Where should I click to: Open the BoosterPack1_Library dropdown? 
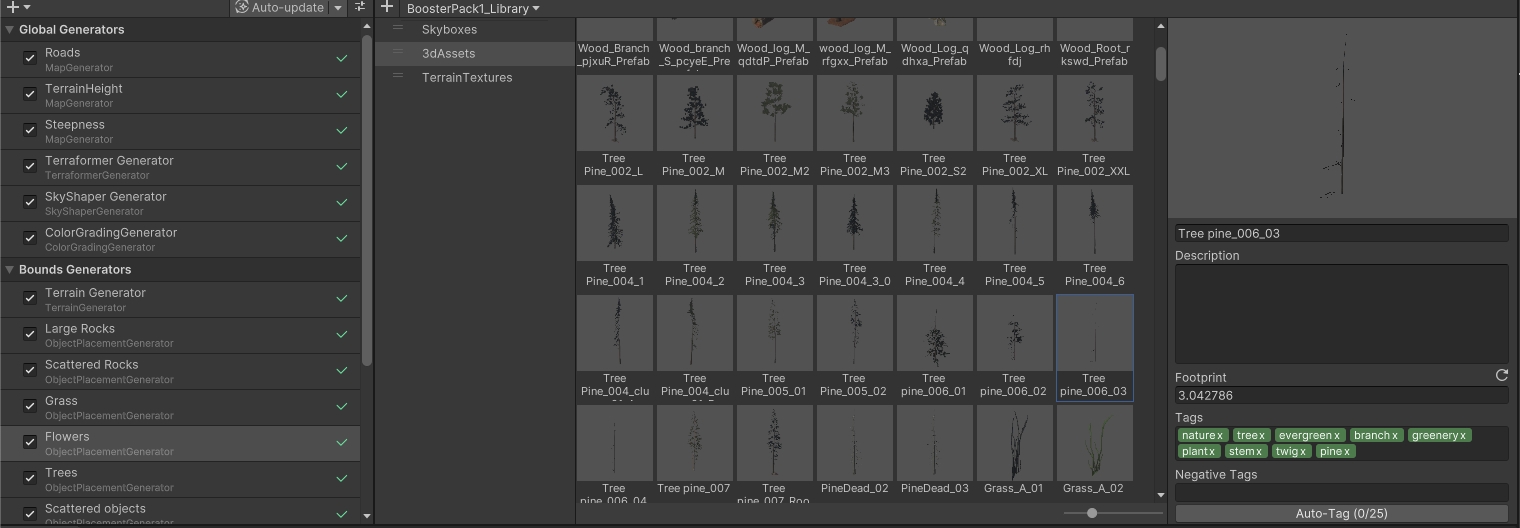pos(473,8)
